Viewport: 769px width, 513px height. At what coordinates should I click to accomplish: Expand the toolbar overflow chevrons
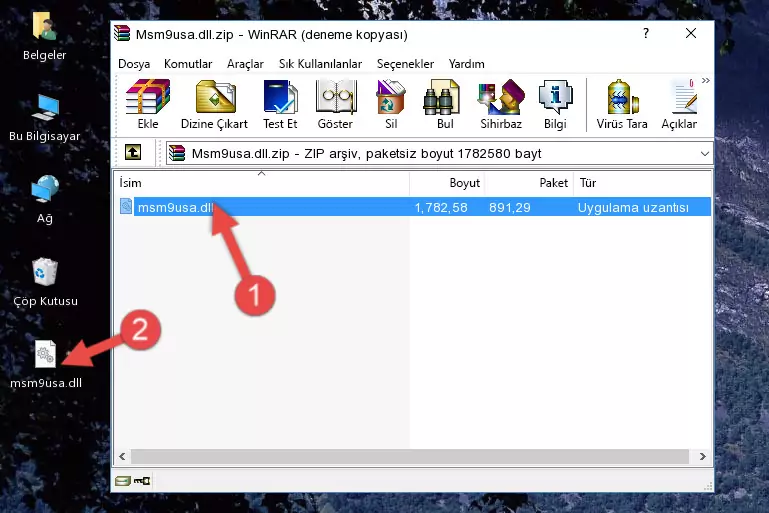tap(705, 80)
